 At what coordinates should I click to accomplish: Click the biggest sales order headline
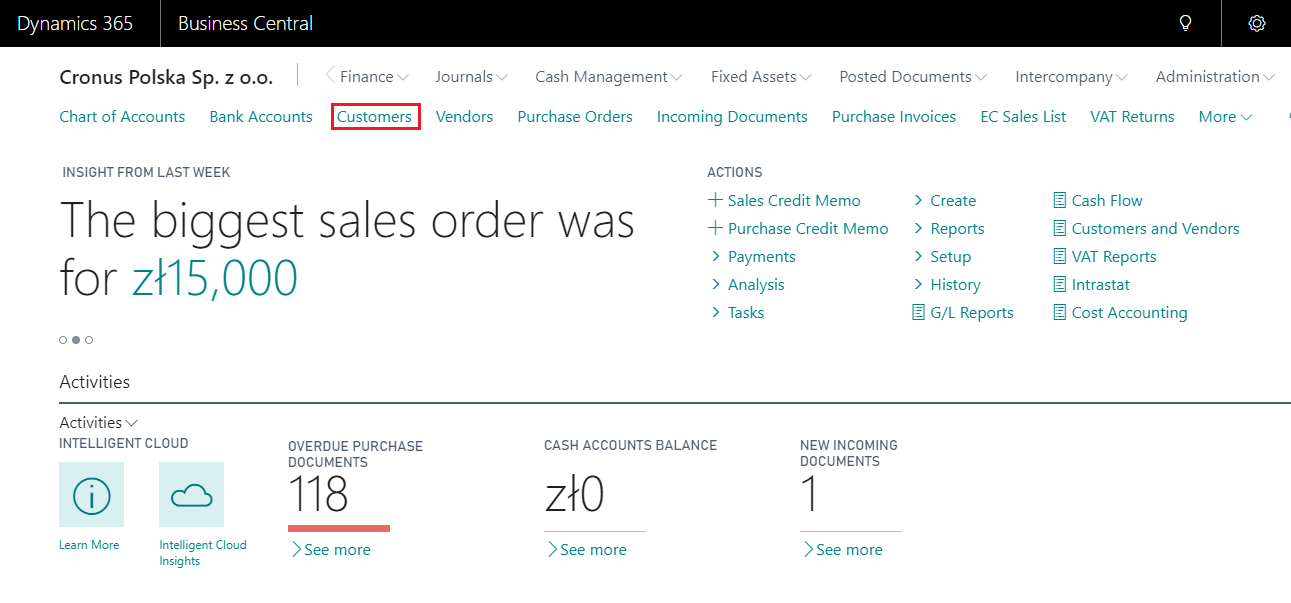point(347,249)
